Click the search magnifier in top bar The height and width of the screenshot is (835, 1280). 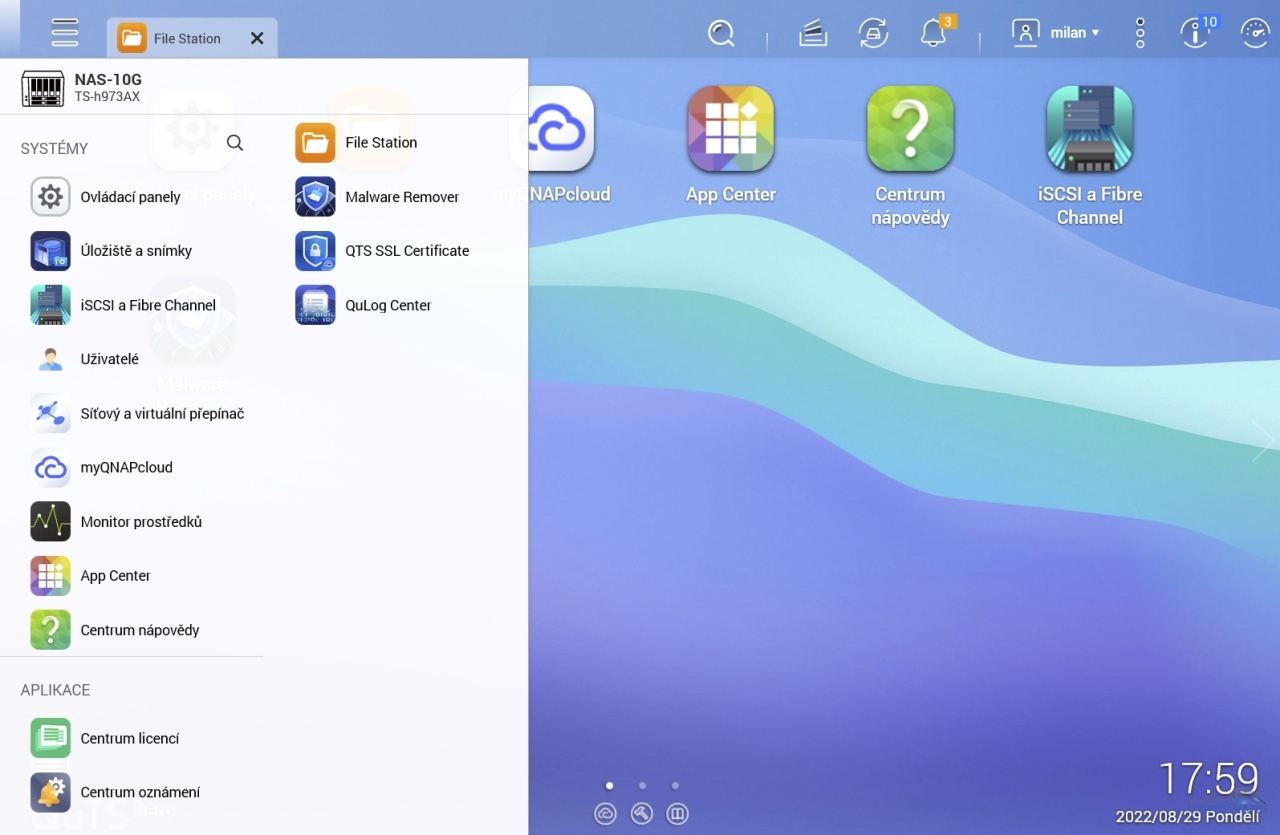[721, 33]
